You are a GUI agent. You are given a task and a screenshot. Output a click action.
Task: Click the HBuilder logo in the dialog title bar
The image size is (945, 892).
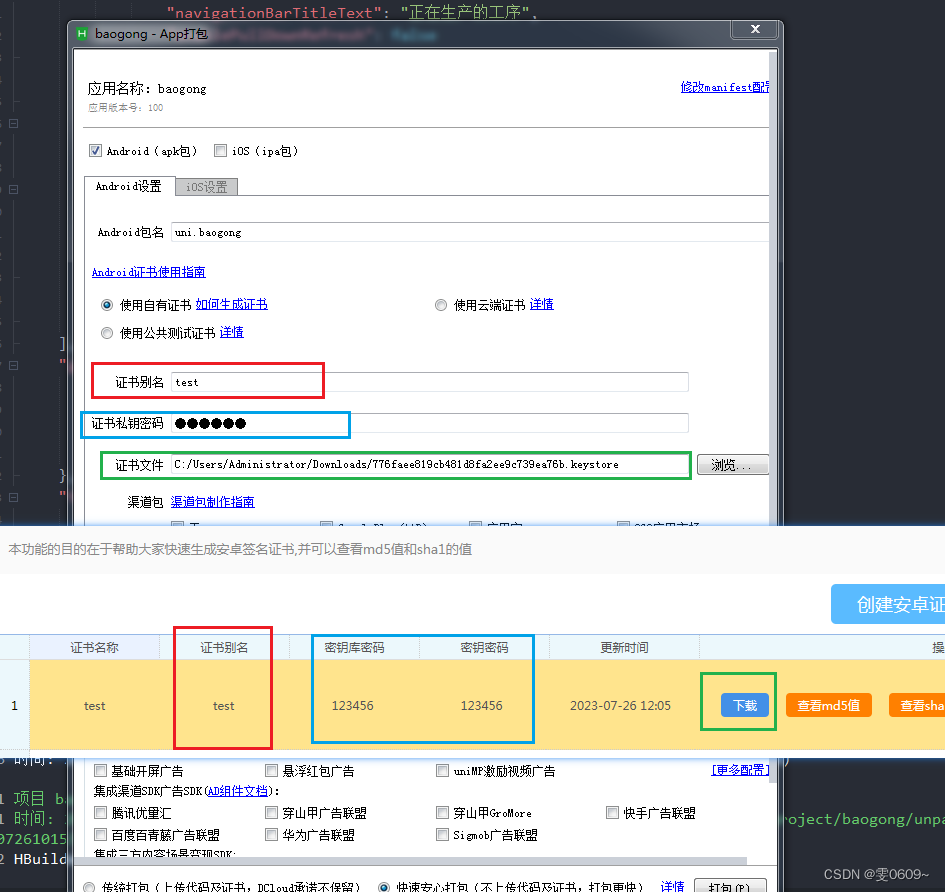coord(82,34)
